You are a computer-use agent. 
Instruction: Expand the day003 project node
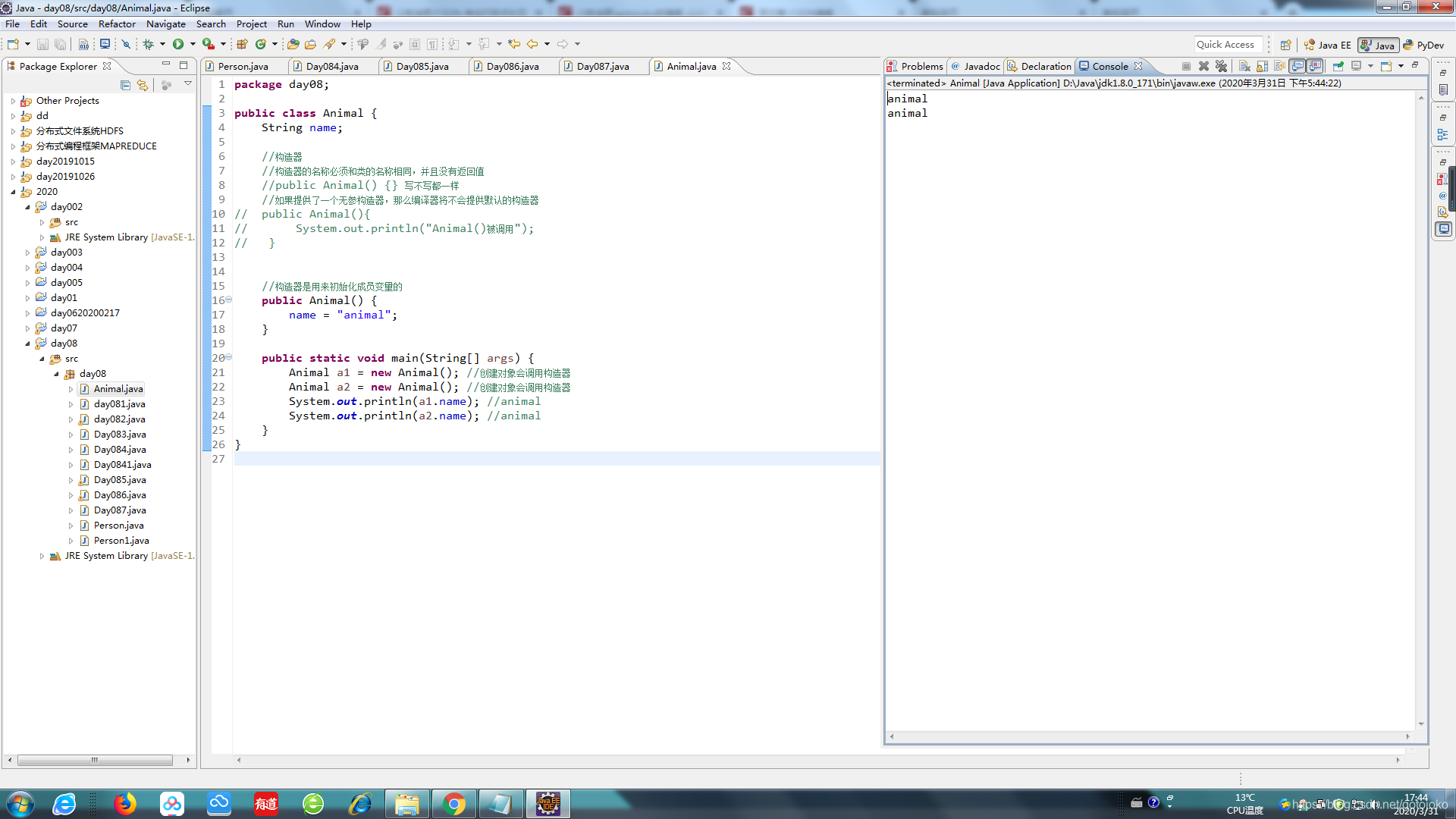pyautogui.click(x=28, y=253)
